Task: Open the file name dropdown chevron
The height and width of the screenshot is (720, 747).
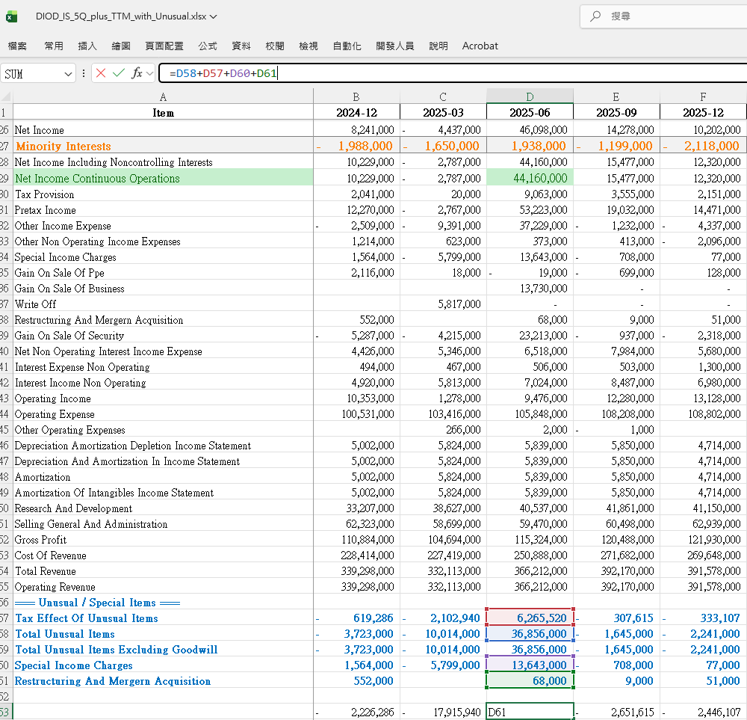Action: (213, 17)
